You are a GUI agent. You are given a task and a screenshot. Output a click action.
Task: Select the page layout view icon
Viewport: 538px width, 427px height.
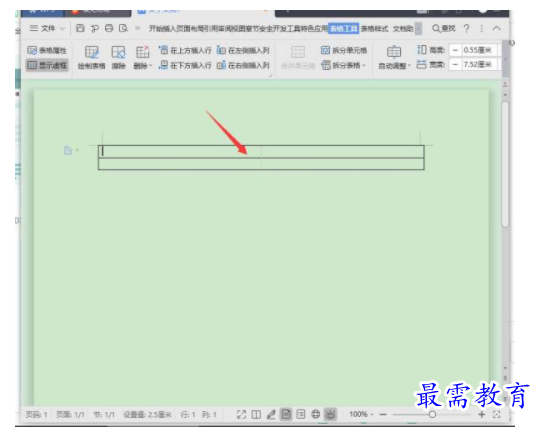coord(286,415)
